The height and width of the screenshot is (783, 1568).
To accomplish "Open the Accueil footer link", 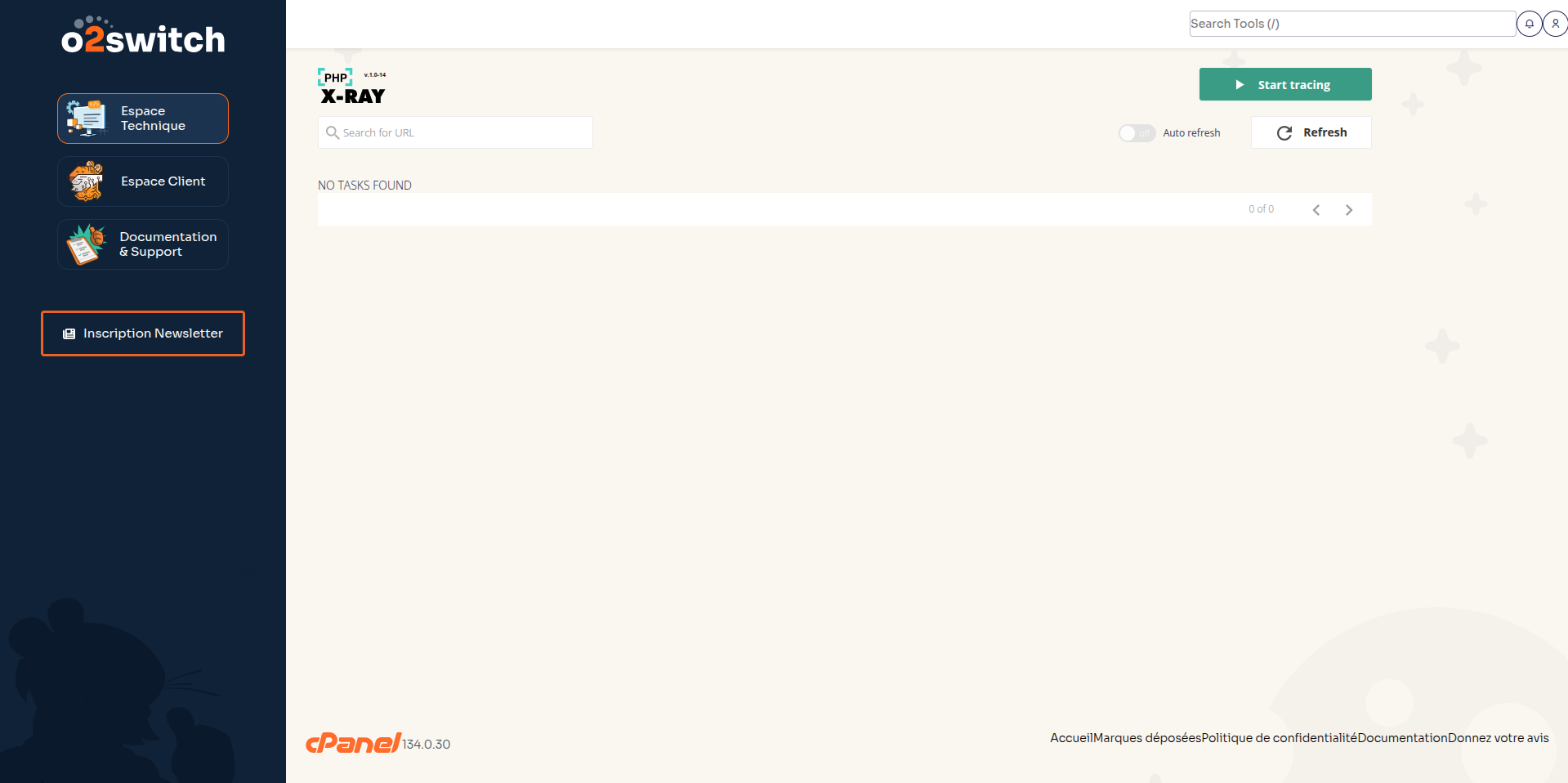I will pos(1071,738).
